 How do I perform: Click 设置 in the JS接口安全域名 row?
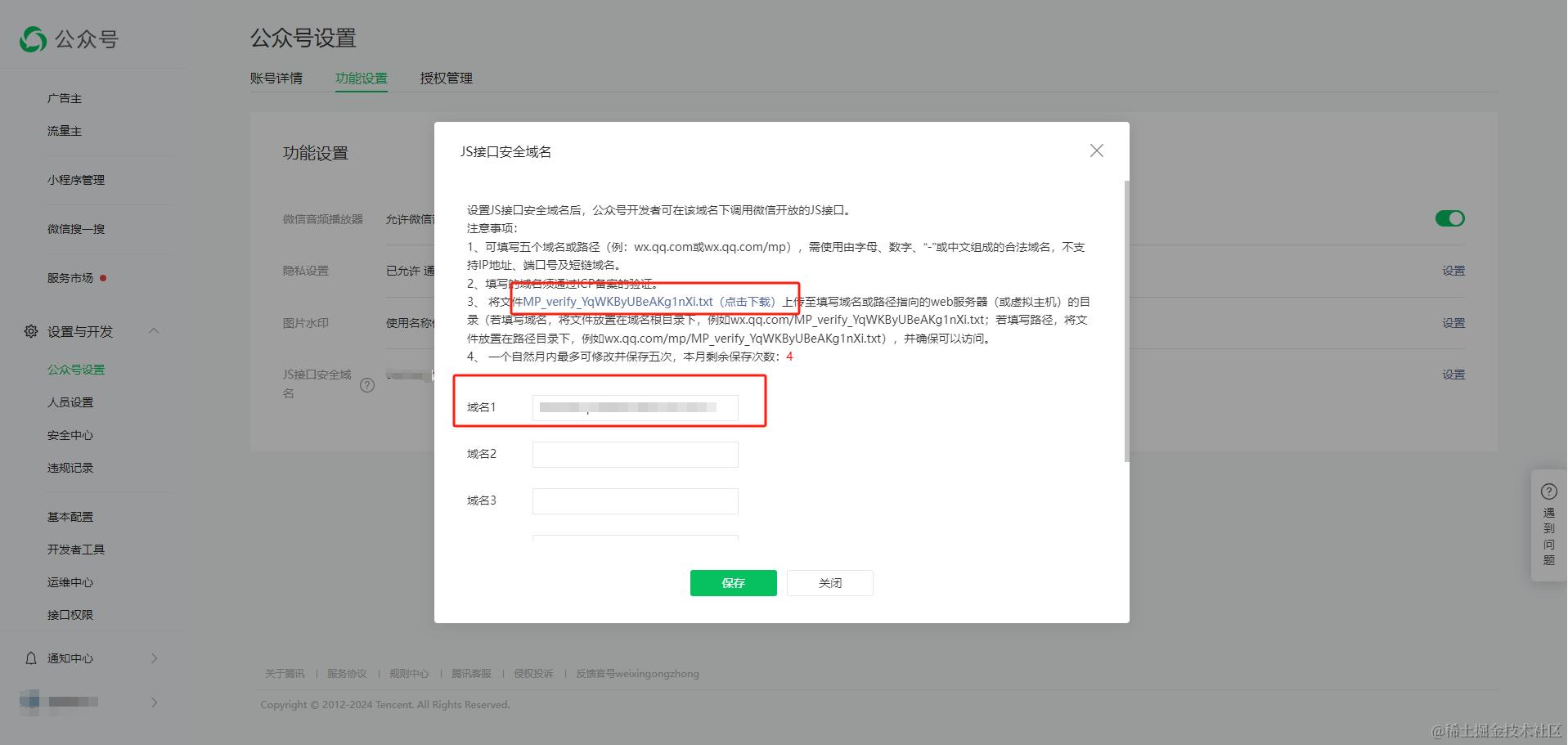click(1453, 375)
